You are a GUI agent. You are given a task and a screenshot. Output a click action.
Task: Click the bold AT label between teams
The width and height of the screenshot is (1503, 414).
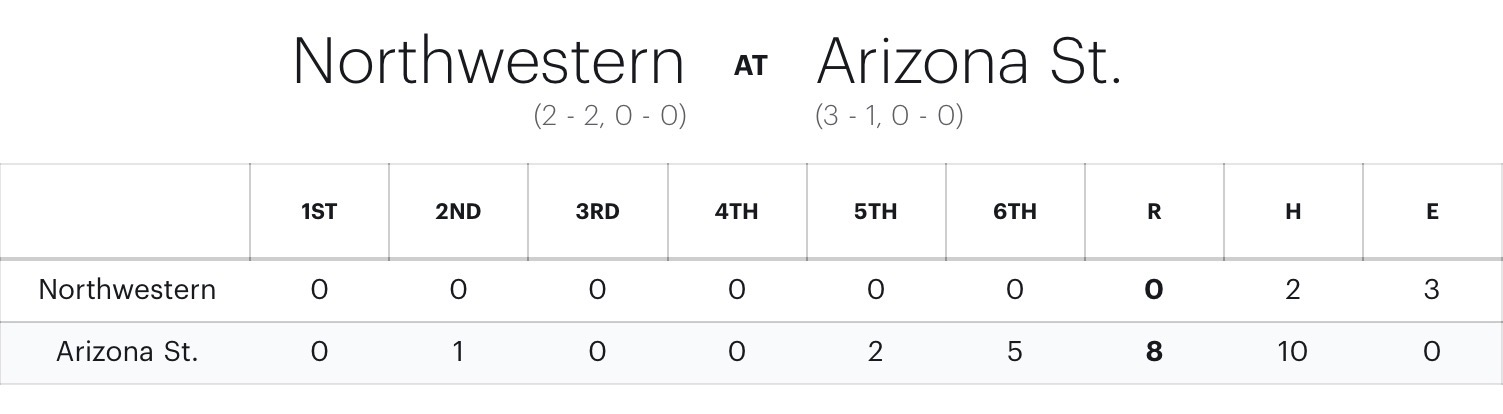pyautogui.click(x=751, y=66)
